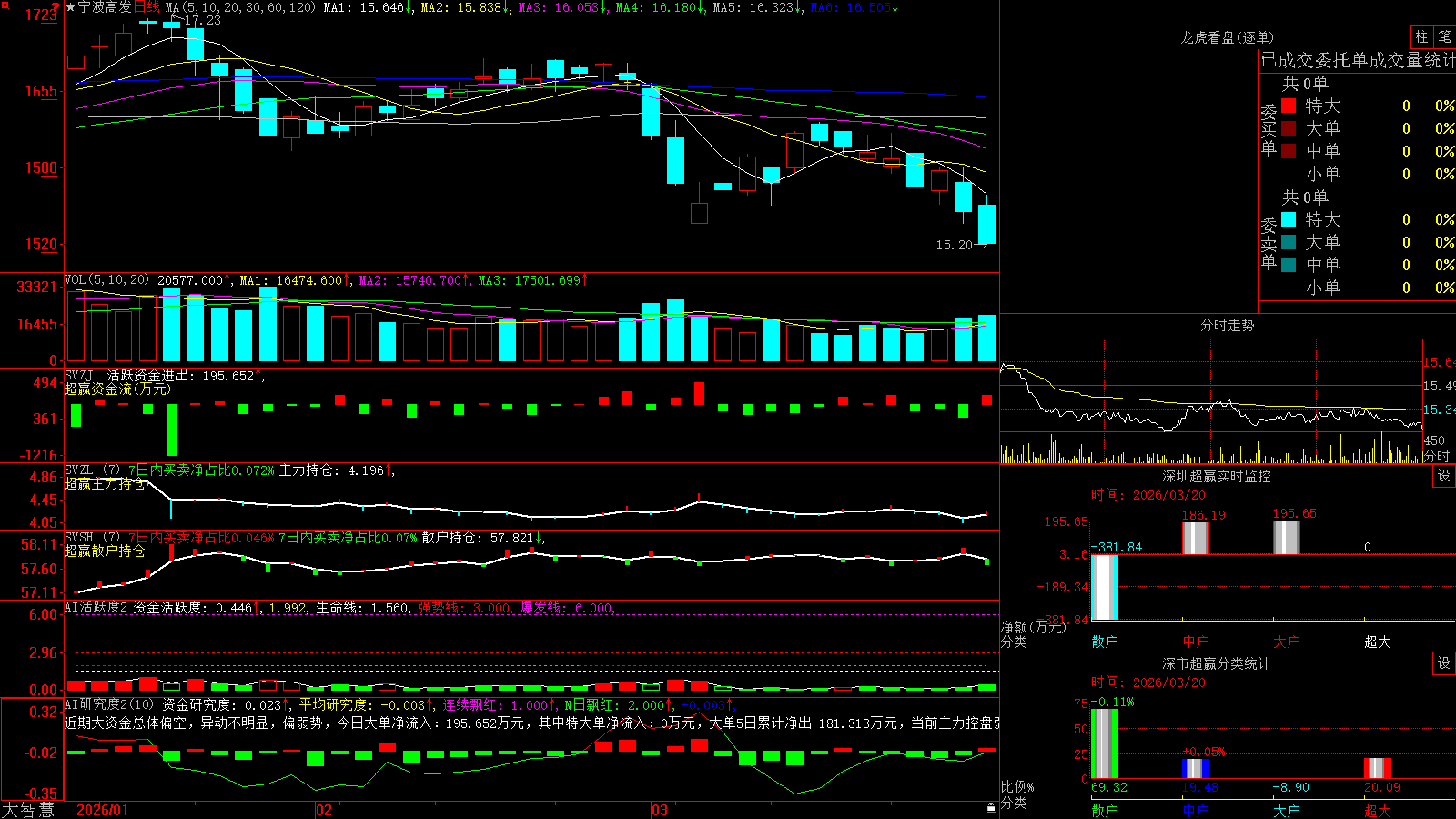Select the teal 大单 sell-order swatch
The width and height of the screenshot is (1456, 819).
1289,242
